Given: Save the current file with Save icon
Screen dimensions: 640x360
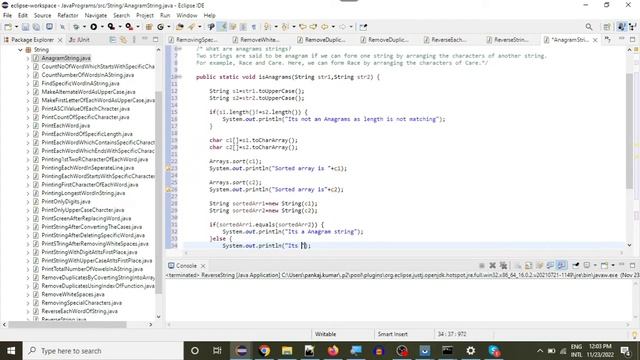Looking at the screenshot, I should pyautogui.click(x=25, y=27).
